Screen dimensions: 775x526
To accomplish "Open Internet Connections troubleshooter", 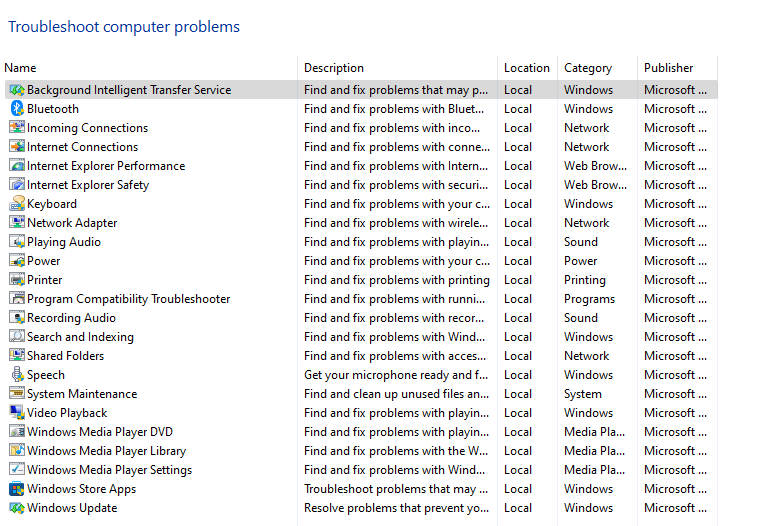I will click(82, 147).
